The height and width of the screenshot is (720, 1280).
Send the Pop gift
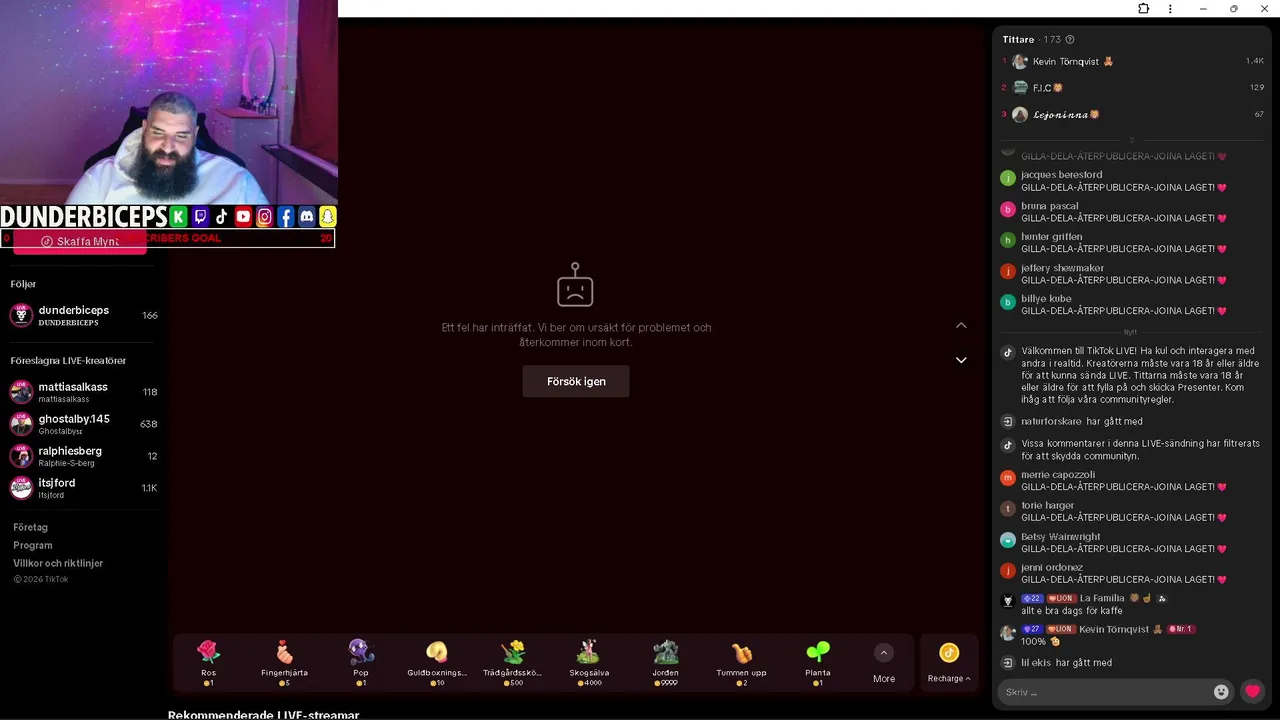click(x=361, y=662)
